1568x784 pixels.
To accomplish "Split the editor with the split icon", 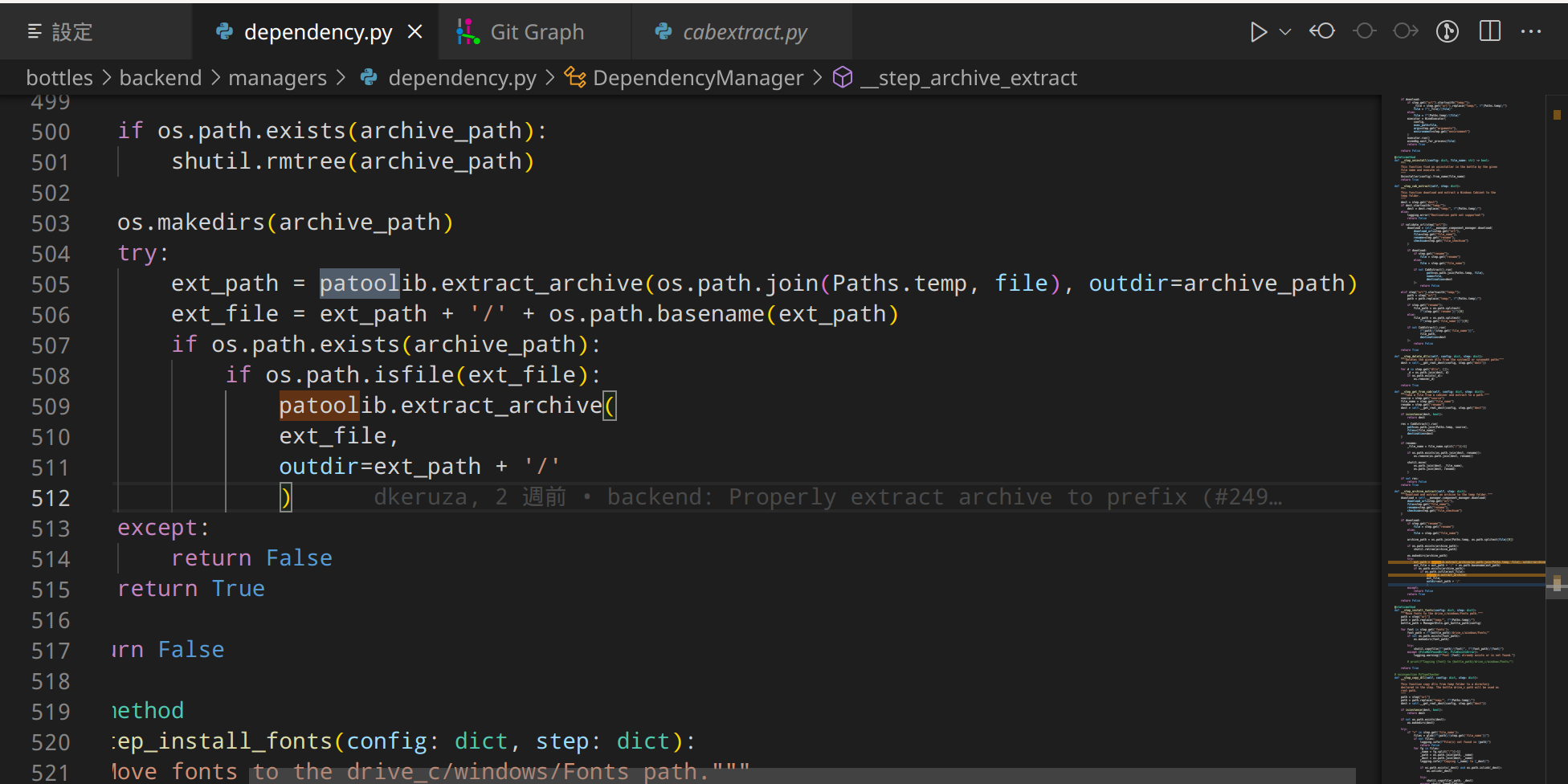I will point(1489,31).
